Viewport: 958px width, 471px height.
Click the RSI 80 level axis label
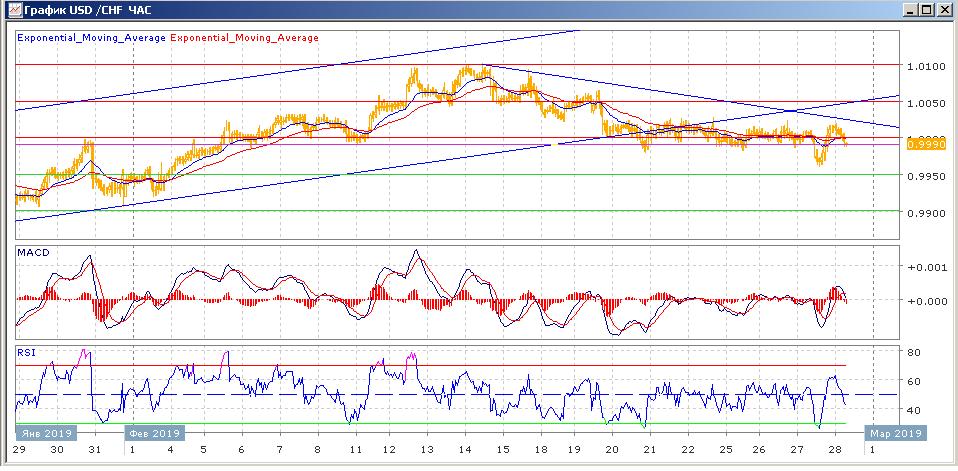(913, 353)
